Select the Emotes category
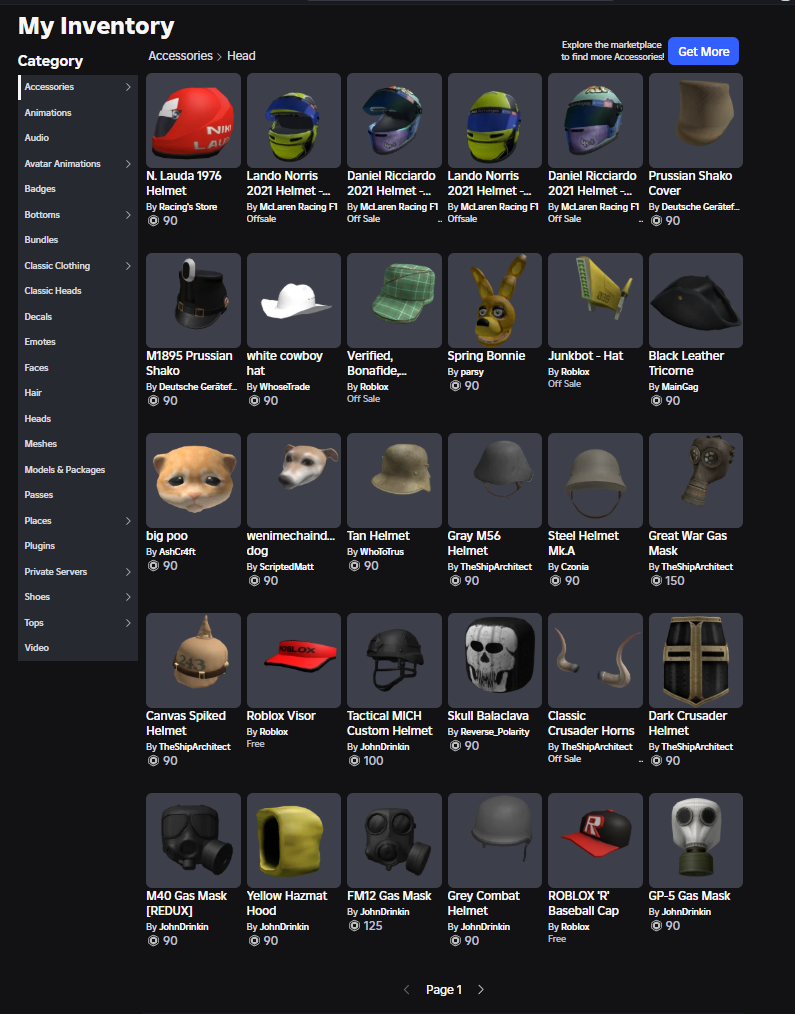795x1014 pixels. pos(40,341)
